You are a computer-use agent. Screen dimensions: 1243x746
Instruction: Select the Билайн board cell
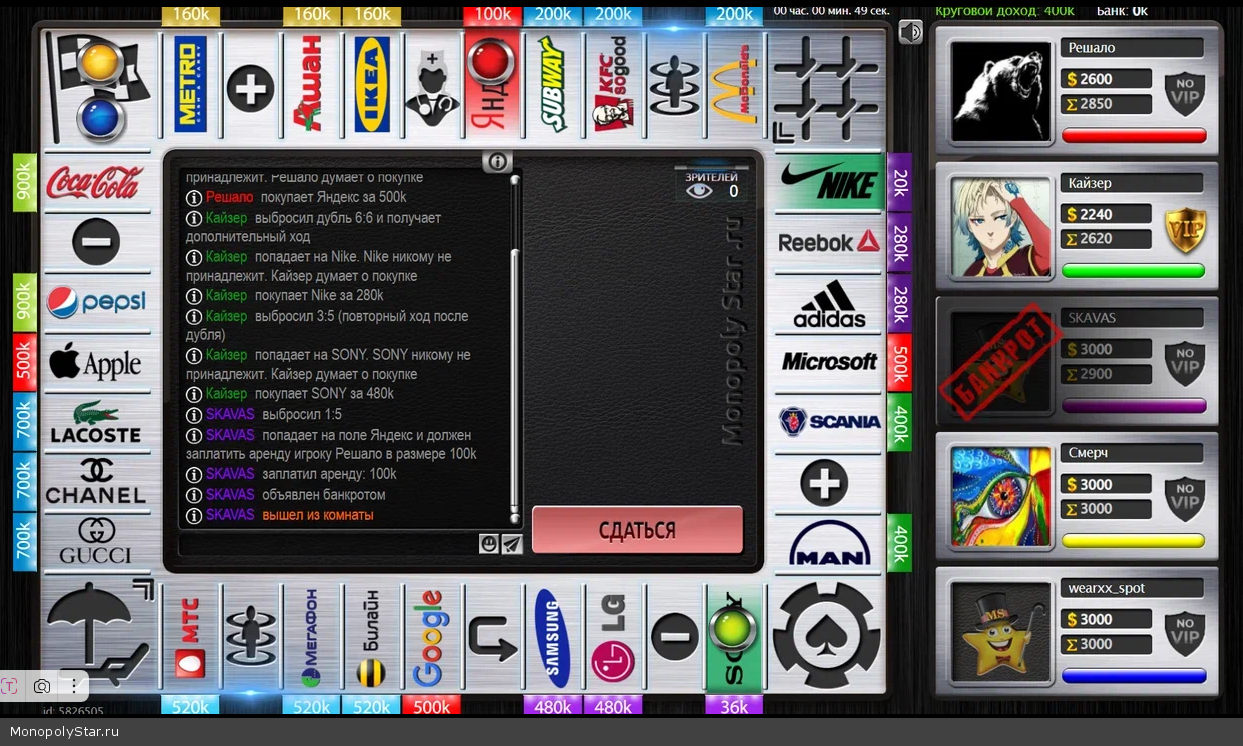(371, 637)
